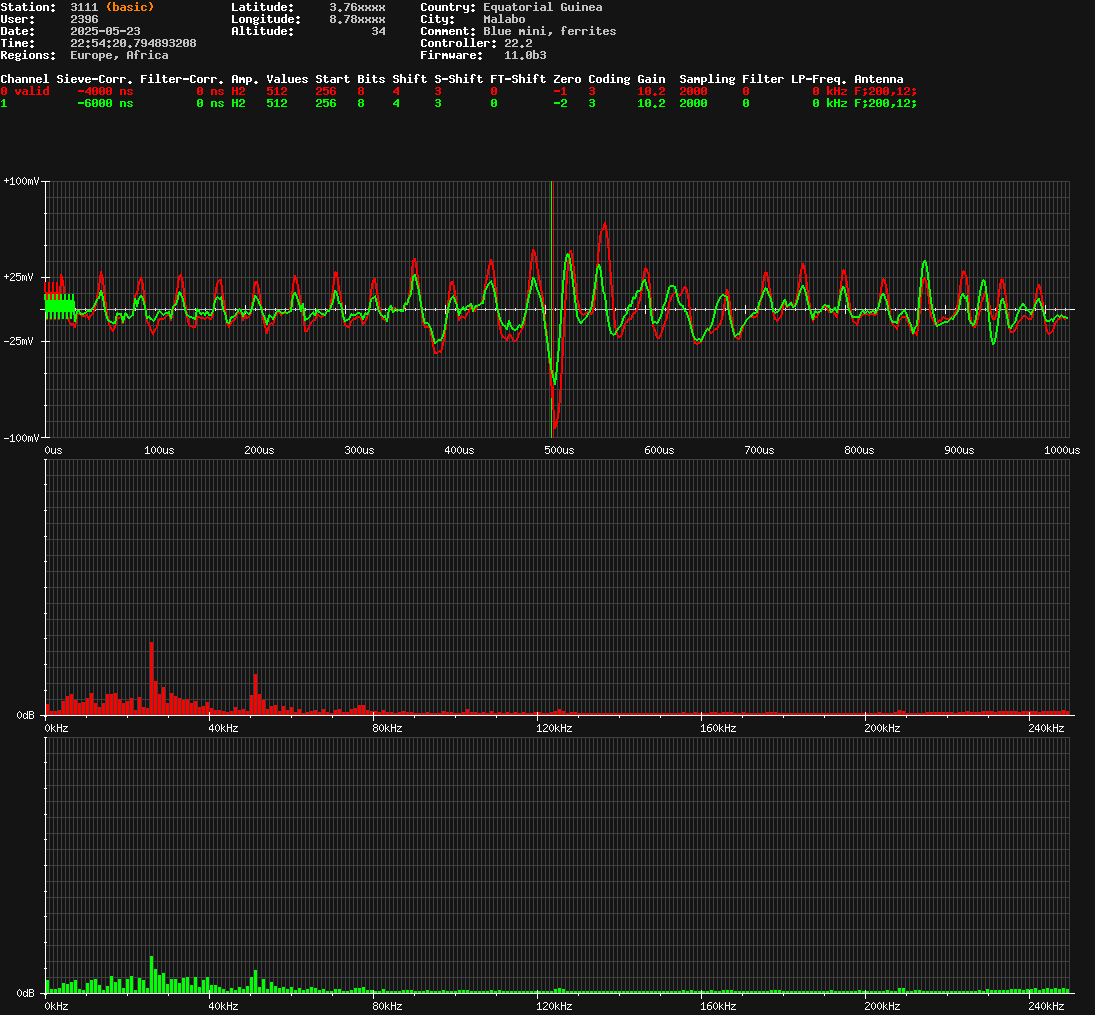Select the Coding column header
1095x1015 pixels.
(609, 79)
